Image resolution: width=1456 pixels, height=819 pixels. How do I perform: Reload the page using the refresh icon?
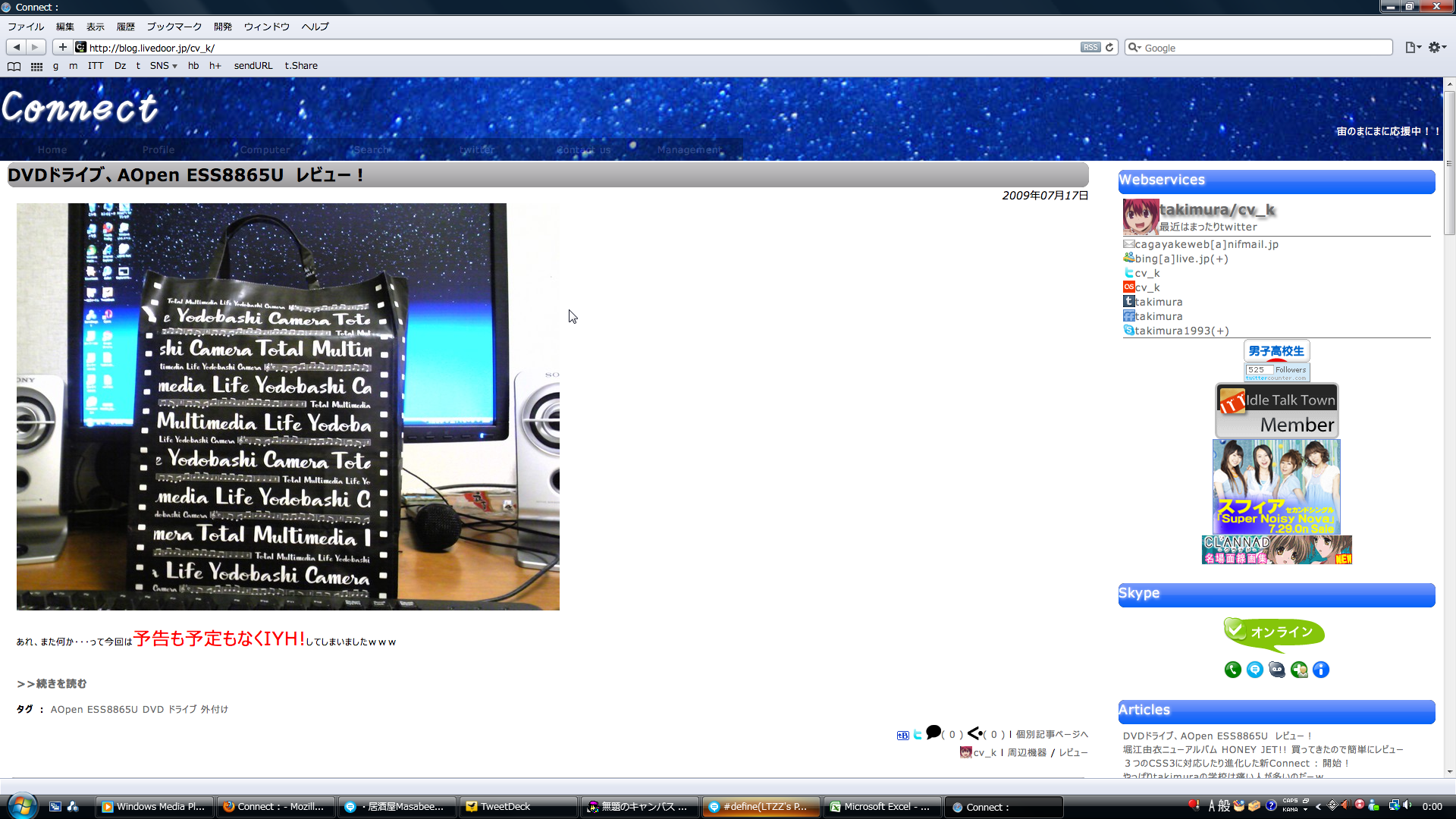(x=1109, y=47)
